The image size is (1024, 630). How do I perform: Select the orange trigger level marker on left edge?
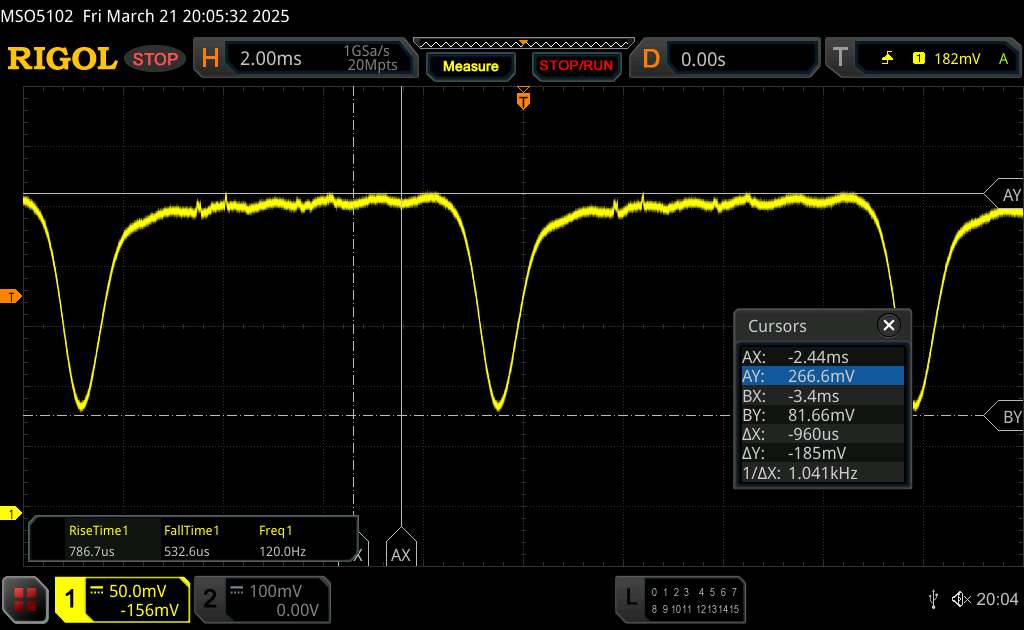(11, 297)
